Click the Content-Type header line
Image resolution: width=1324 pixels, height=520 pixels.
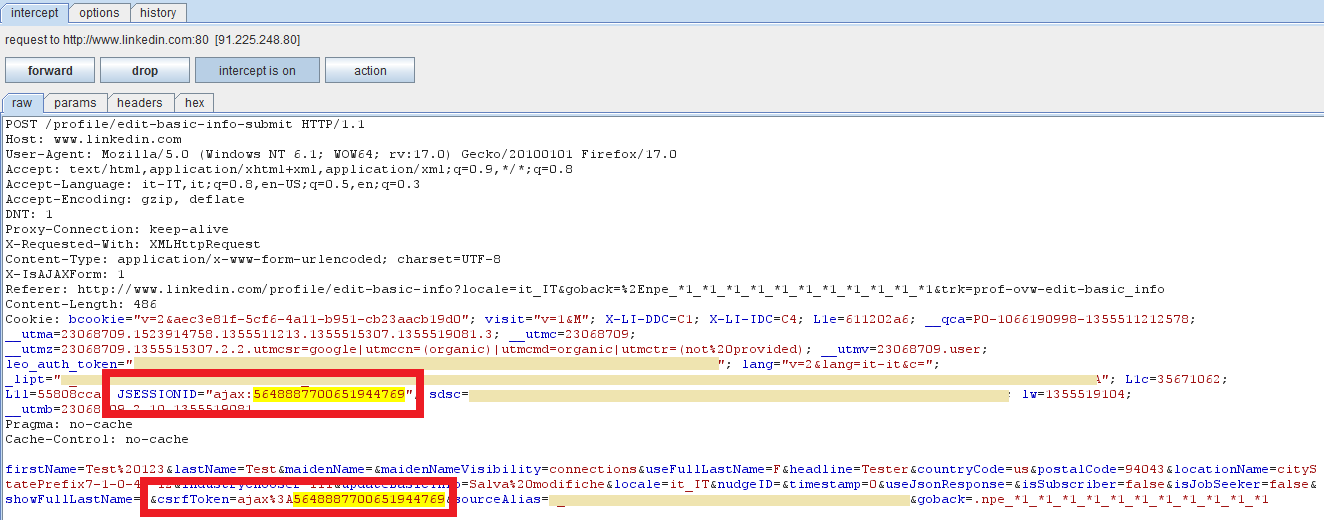pyautogui.click(x=253, y=259)
